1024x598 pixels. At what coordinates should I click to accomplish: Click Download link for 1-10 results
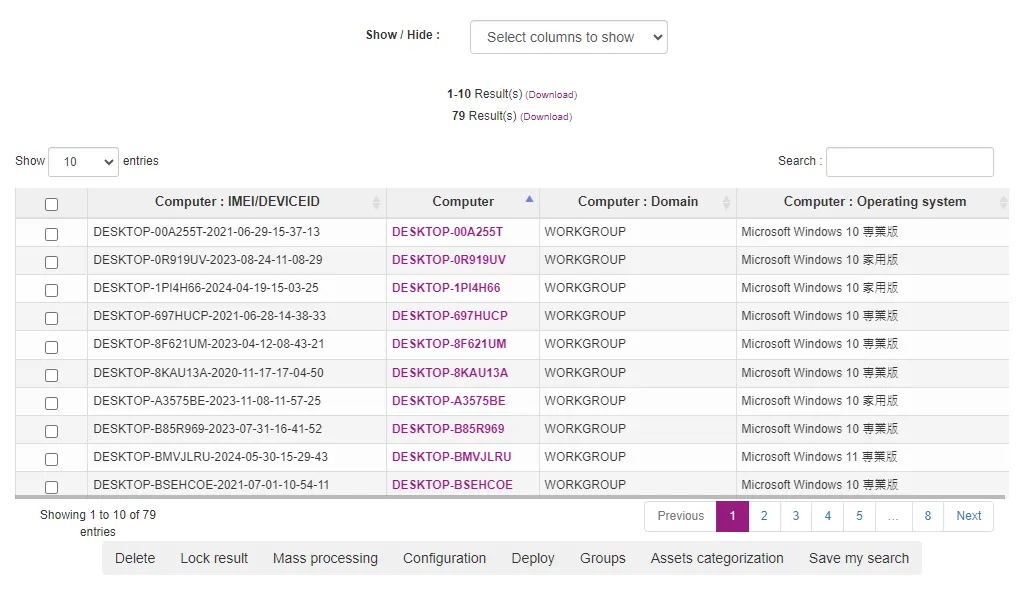551,95
